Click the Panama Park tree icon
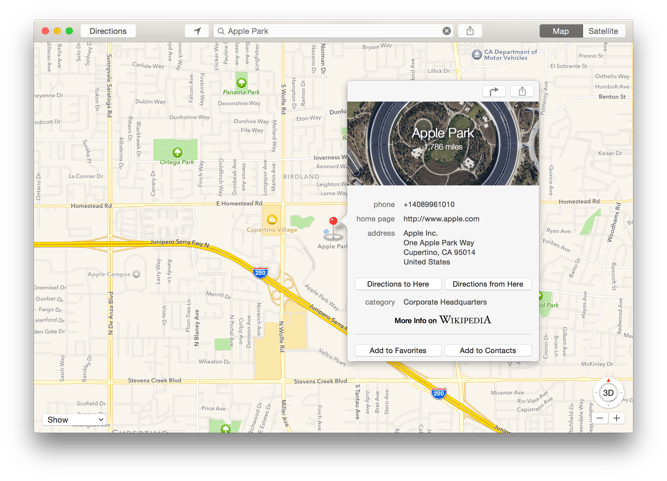The image size is (667, 481). [x=241, y=82]
